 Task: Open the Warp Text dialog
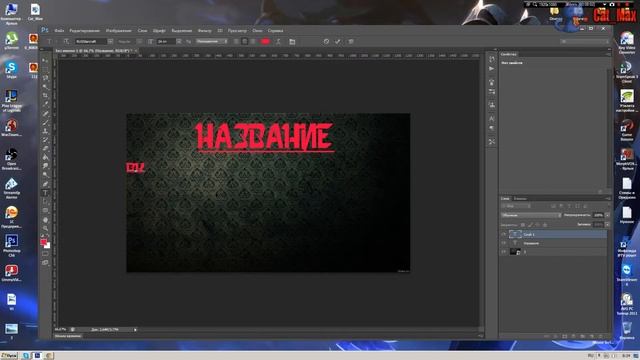278,41
